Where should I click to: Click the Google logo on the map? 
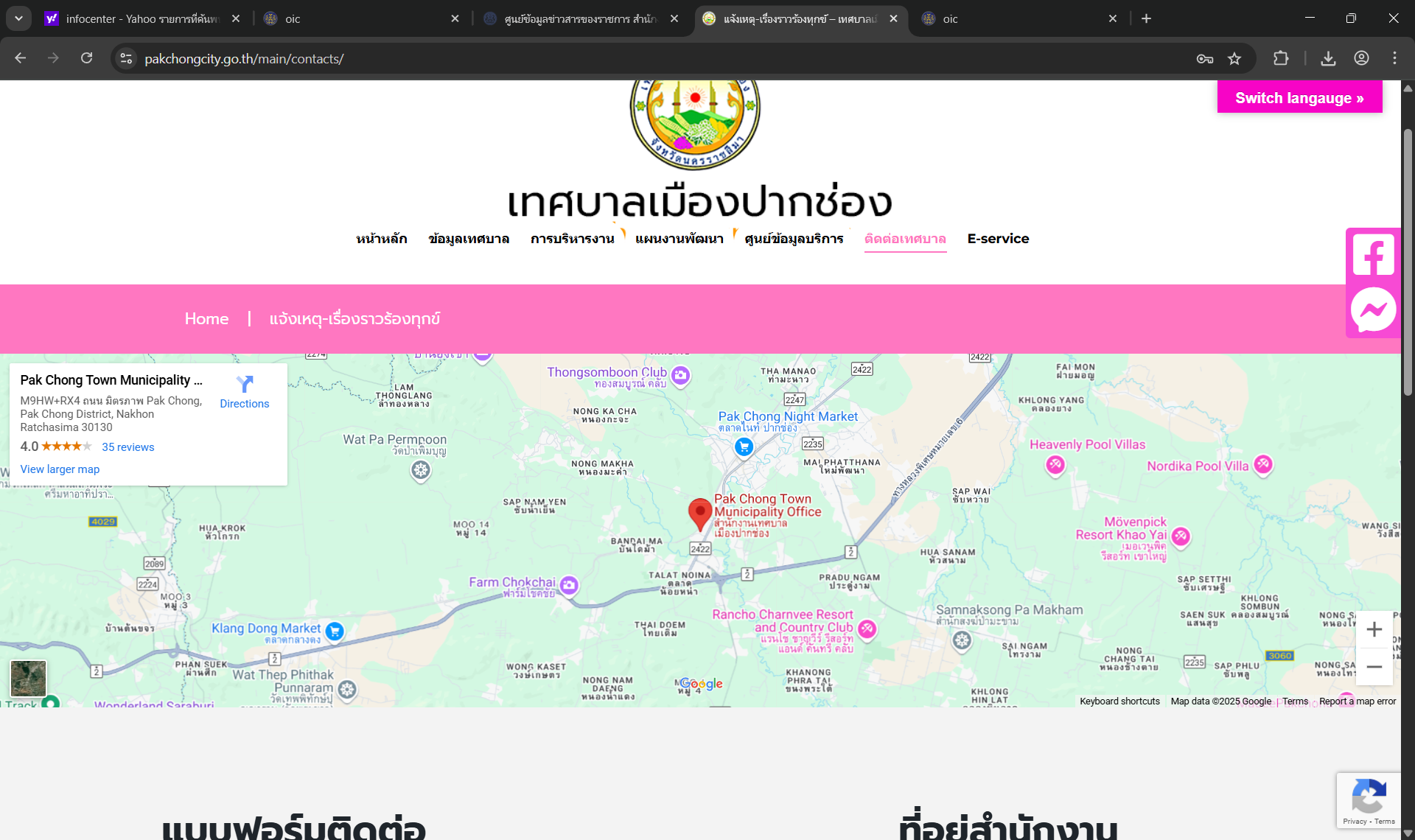pos(701,685)
